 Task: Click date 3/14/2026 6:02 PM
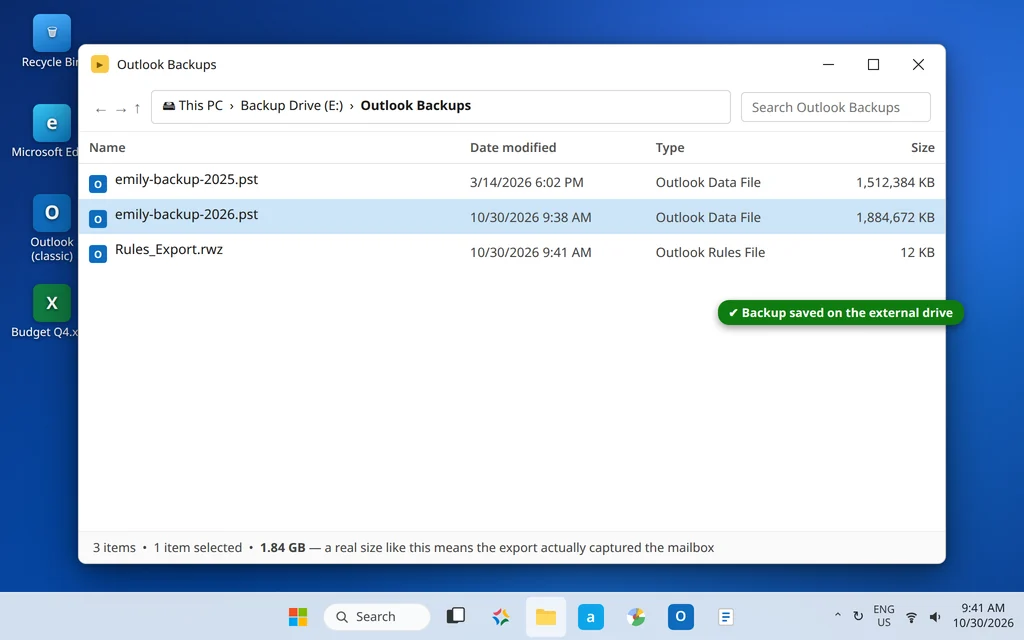coord(526,183)
